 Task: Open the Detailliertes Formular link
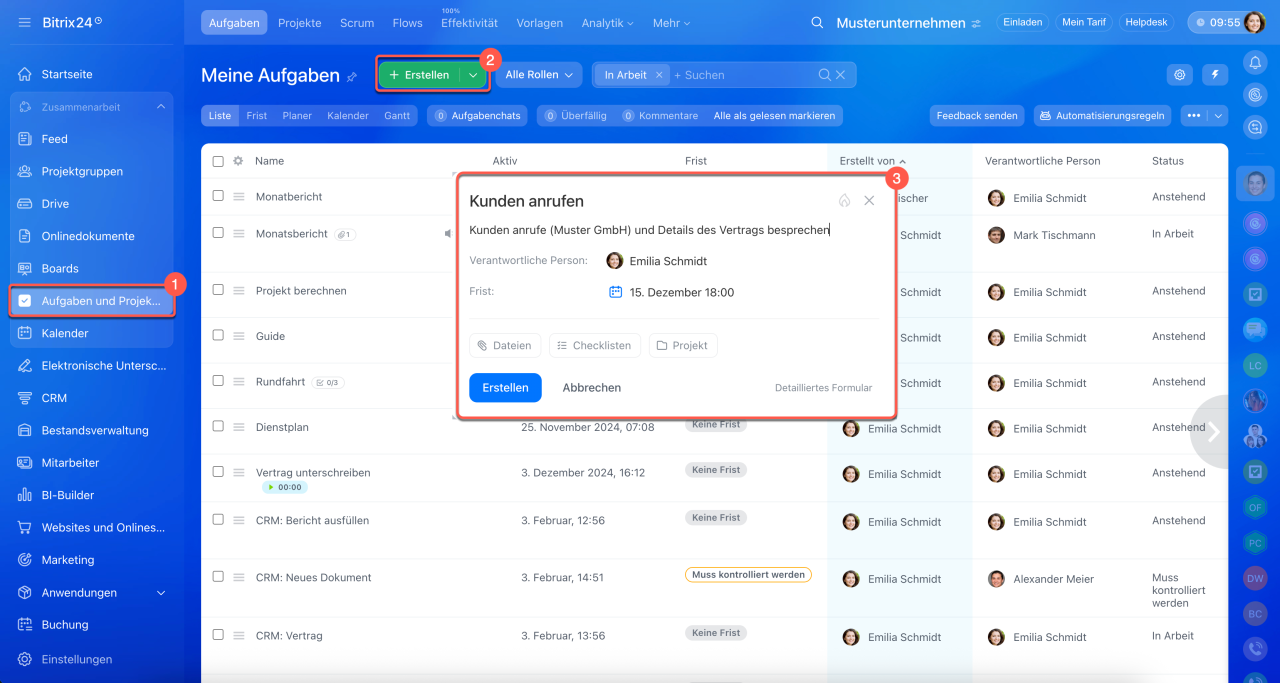(x=823, y=388)
